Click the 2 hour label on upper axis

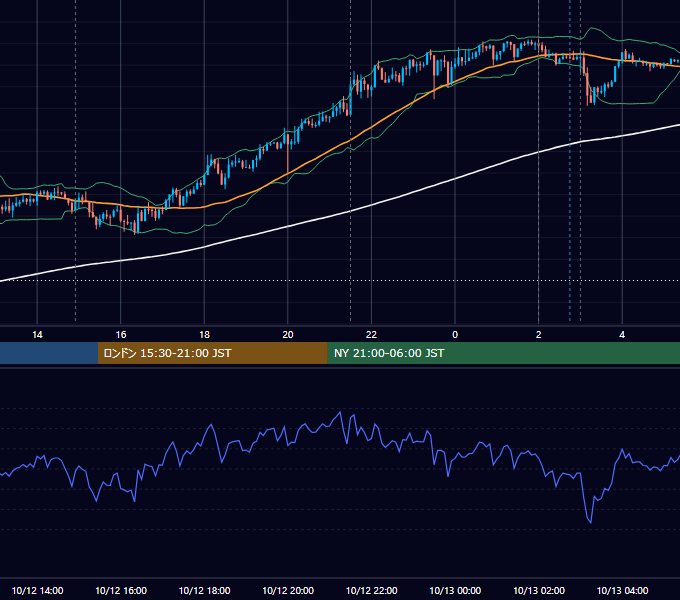coord(538,335)
